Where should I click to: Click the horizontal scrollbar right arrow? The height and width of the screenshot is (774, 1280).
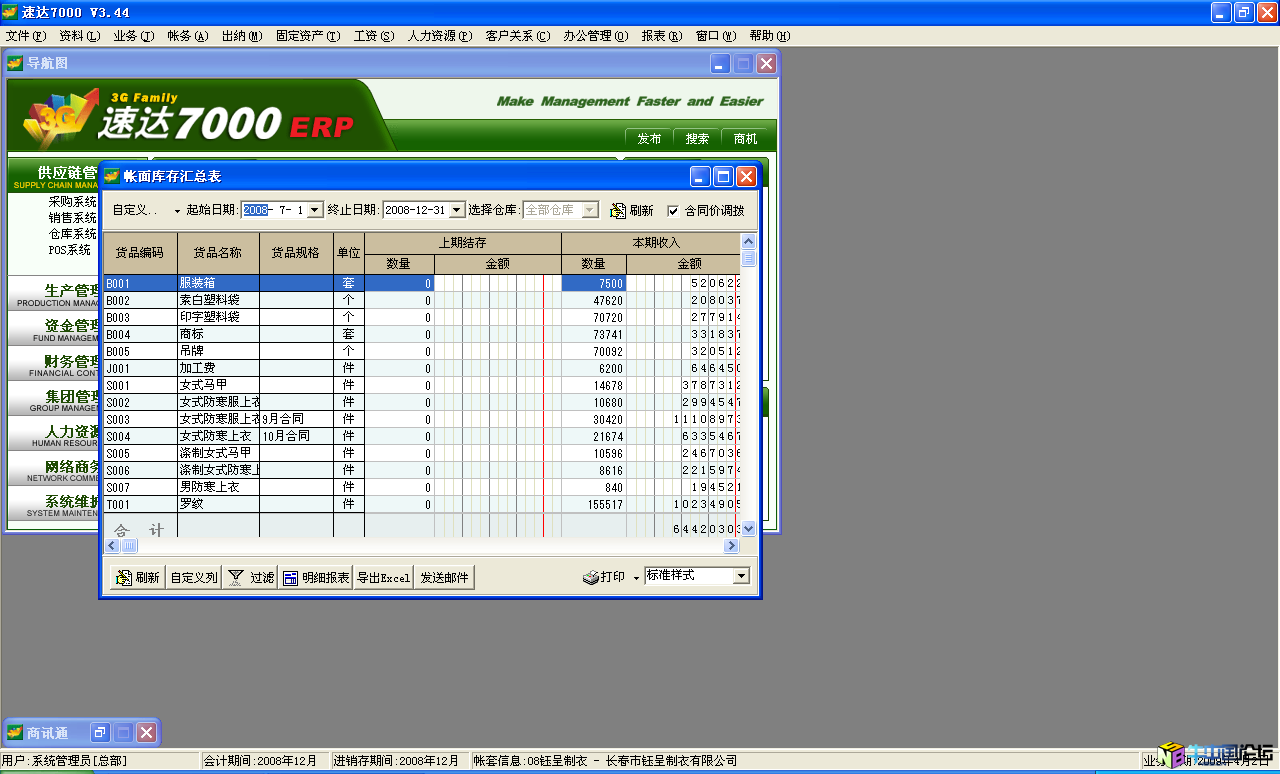732,546
